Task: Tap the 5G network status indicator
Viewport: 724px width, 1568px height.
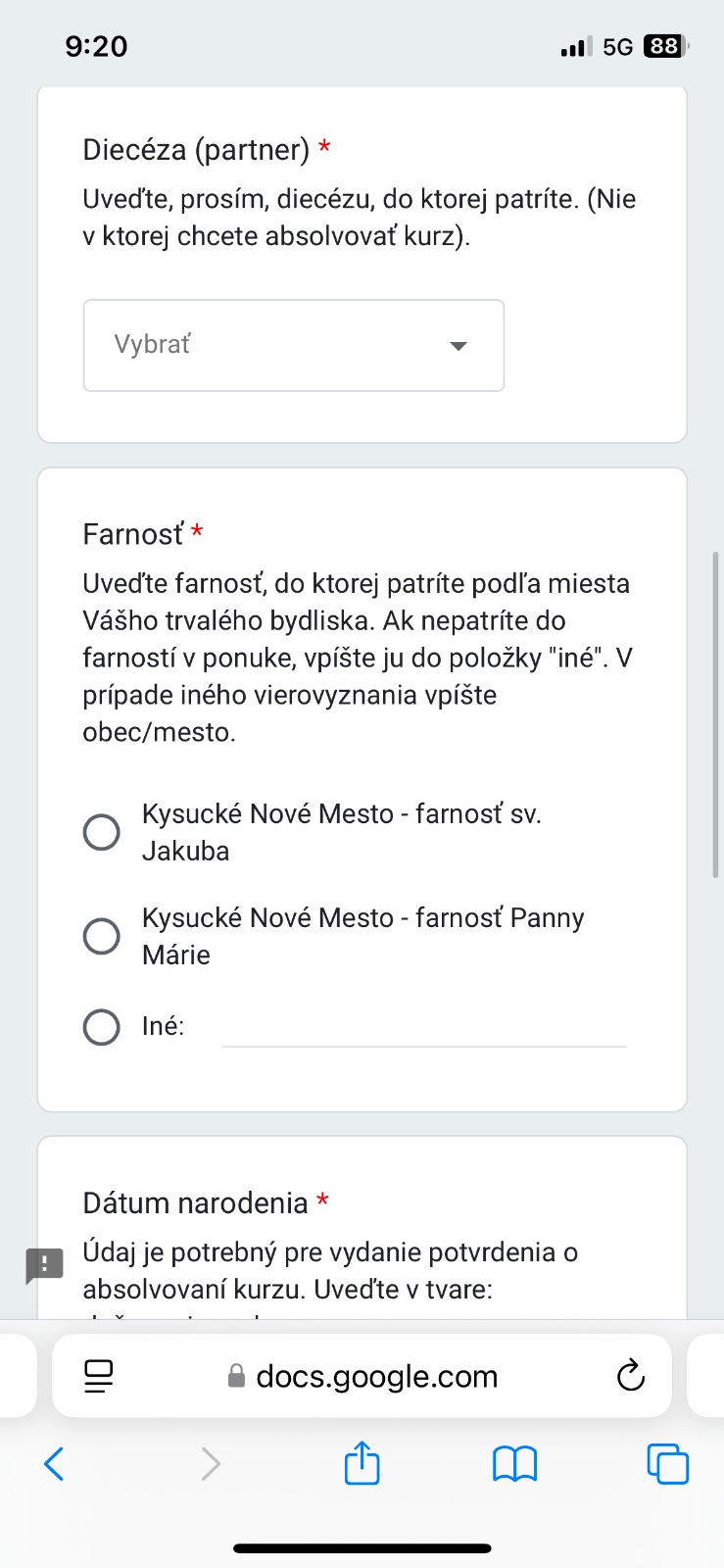Action: point(617,46)
